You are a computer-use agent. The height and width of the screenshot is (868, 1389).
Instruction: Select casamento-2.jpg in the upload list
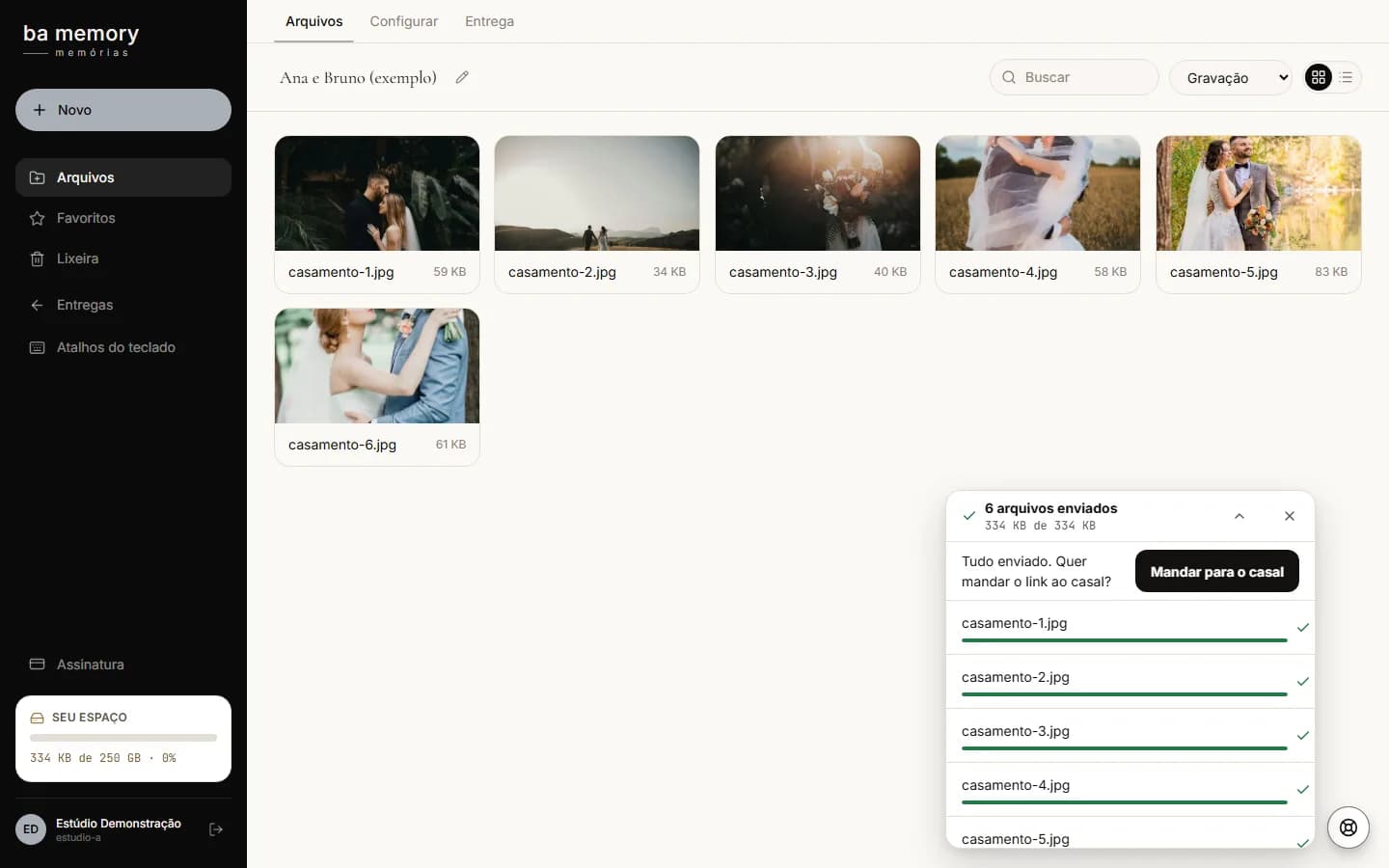click(x=1130, y=682)
